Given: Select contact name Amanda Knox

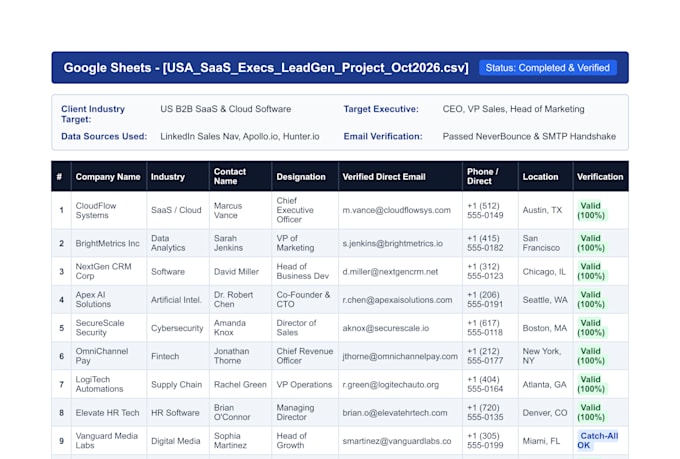Looking at the screenshot, I should (230, 328).
